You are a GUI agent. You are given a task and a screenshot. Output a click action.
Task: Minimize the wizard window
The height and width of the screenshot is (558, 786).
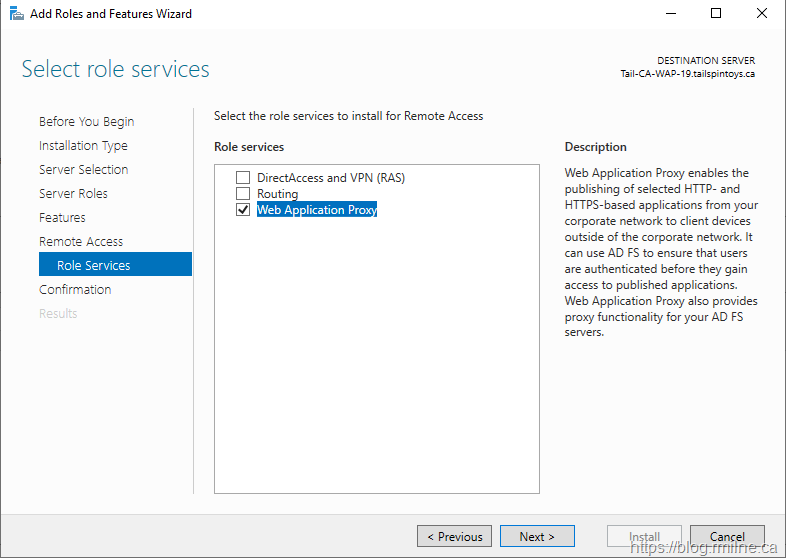(670, 14)
